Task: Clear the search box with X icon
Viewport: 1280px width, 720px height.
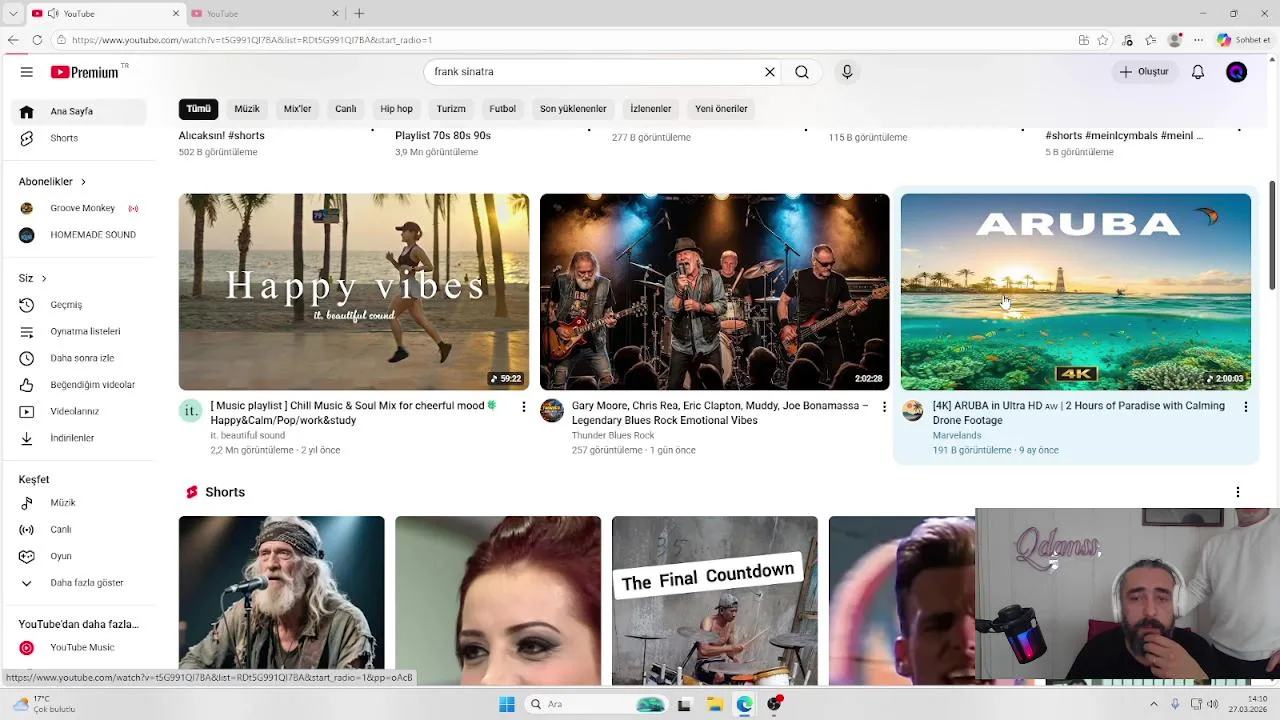Action: (x=770, y=72)
